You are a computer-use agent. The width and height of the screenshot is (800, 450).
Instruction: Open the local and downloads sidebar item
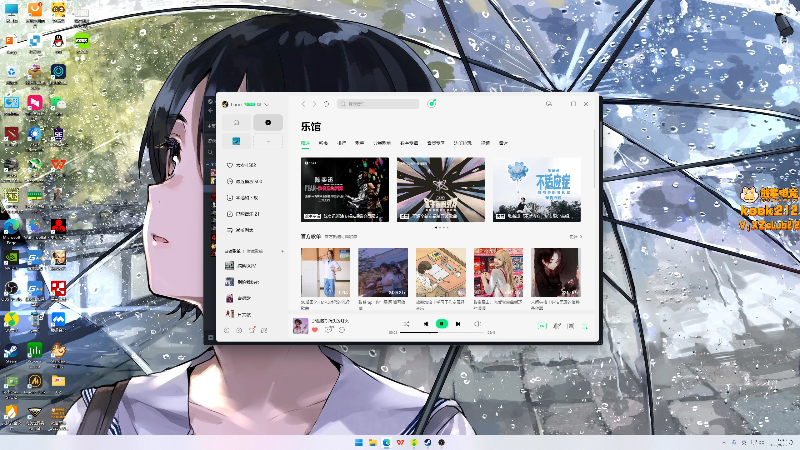point(243,198)
